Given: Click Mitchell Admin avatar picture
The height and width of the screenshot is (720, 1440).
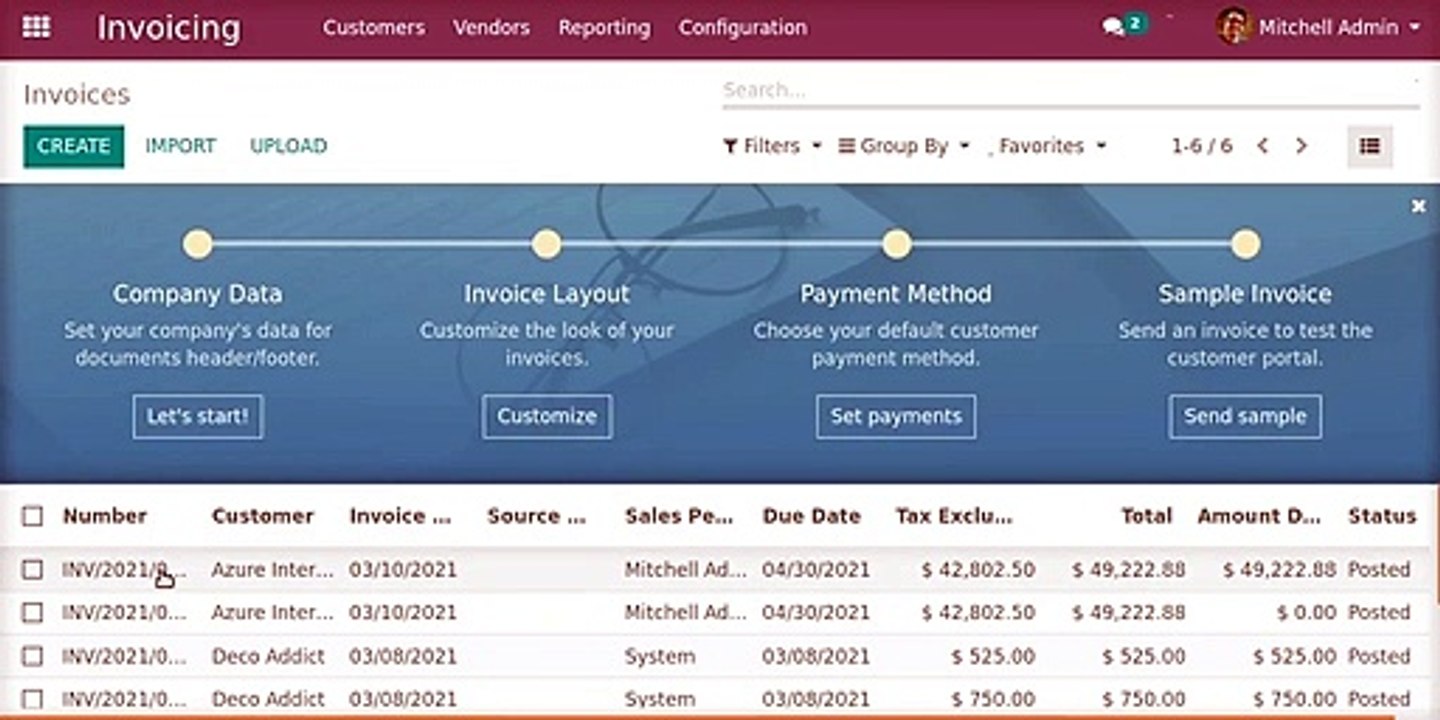Looking at the screenshot, I should coord(1234,26).
